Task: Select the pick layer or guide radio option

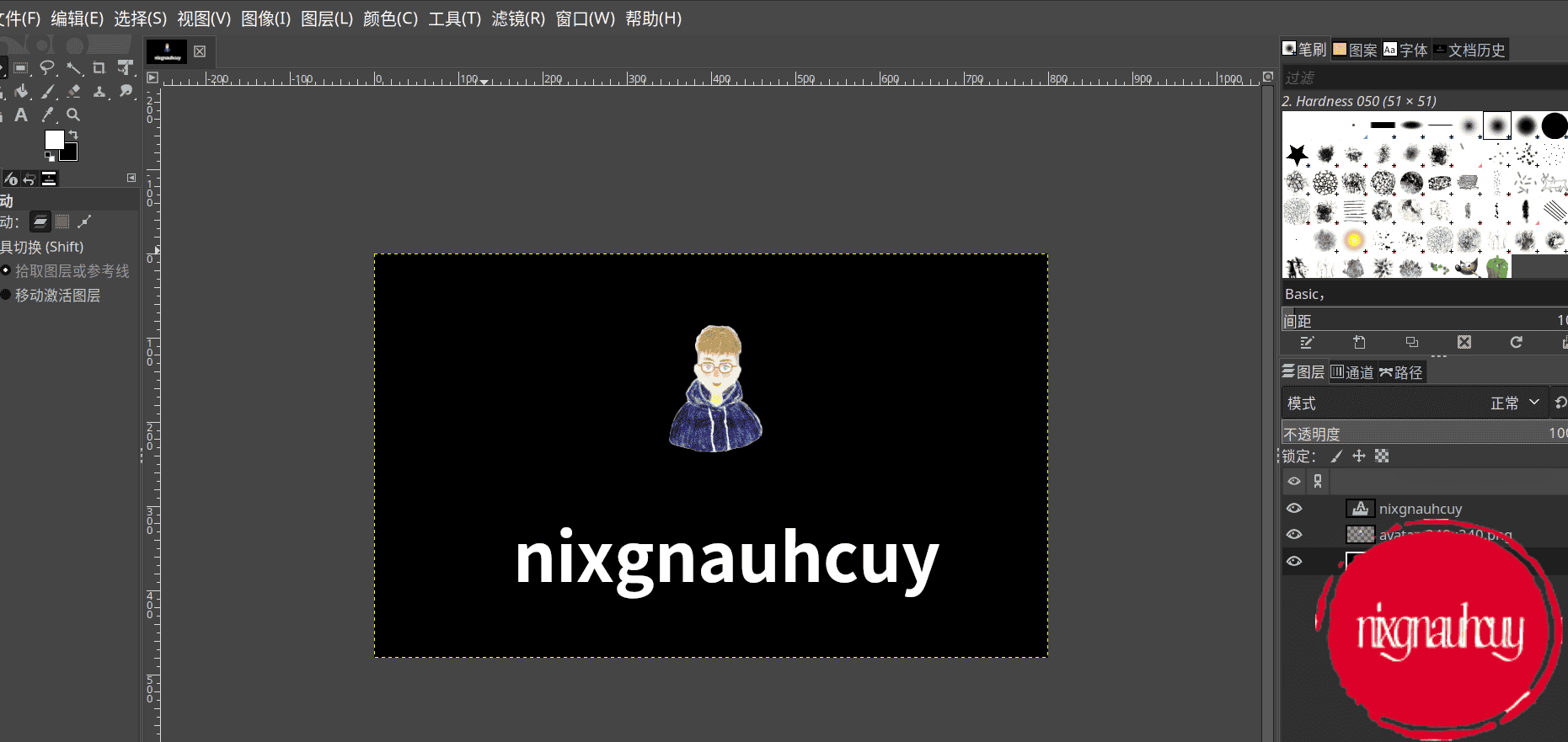Action: [6, 270]
